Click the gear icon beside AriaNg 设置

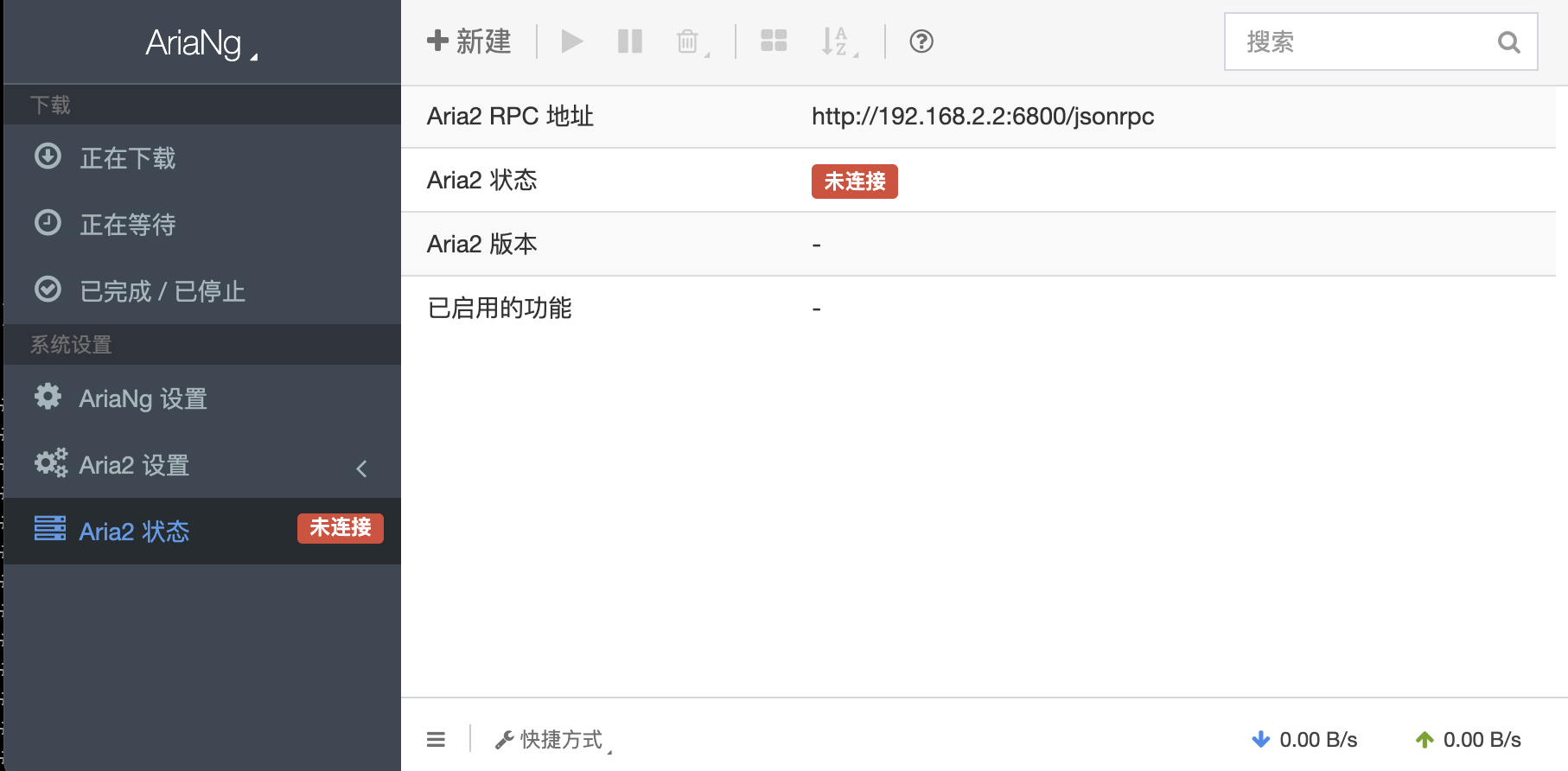click(48, 397)
